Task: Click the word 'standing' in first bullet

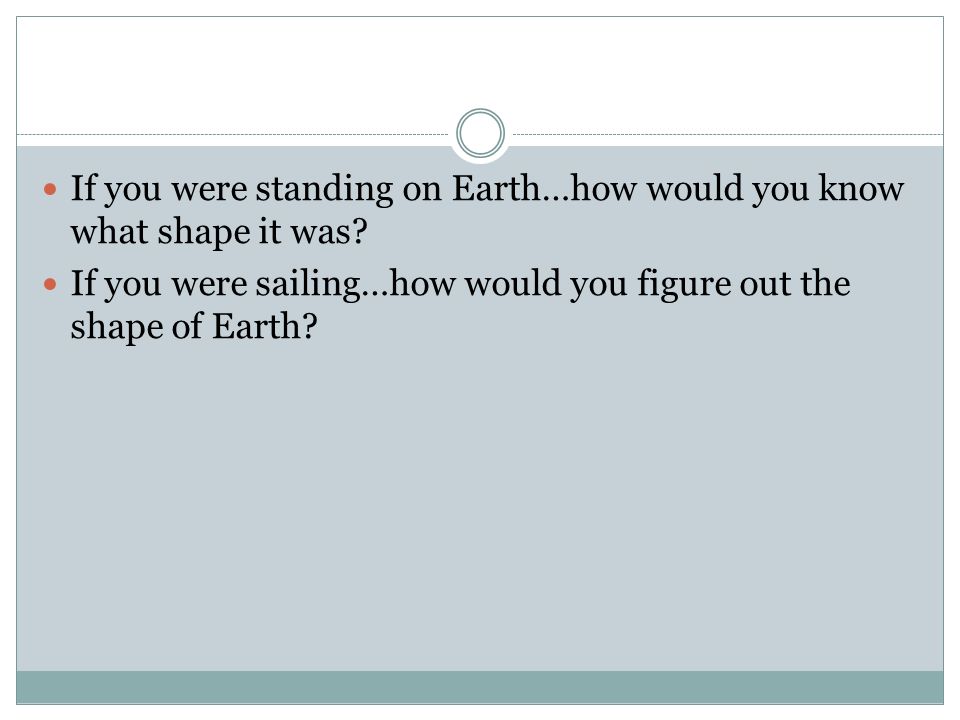Action: pos(324,189)
